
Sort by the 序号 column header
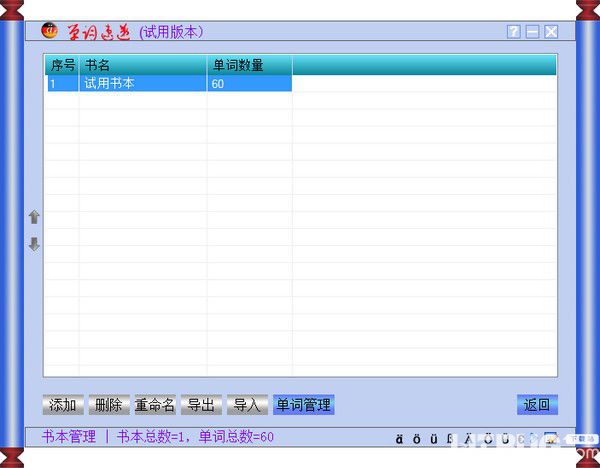[62, 65]
